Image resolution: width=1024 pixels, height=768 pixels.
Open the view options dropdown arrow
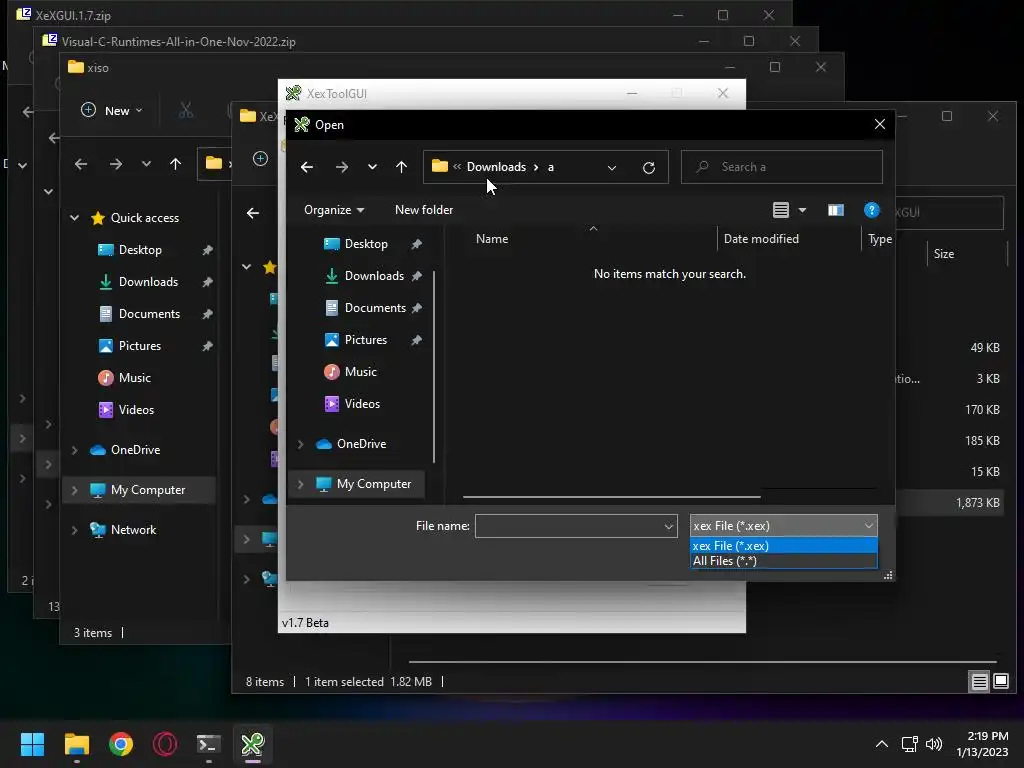coord(803,210)
